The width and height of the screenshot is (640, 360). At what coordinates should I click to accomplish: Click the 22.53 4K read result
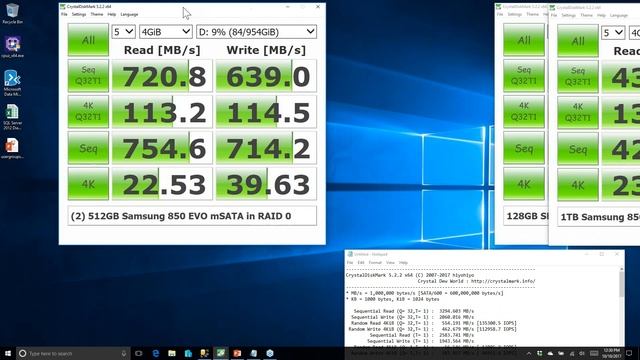[x=162, y=184]
